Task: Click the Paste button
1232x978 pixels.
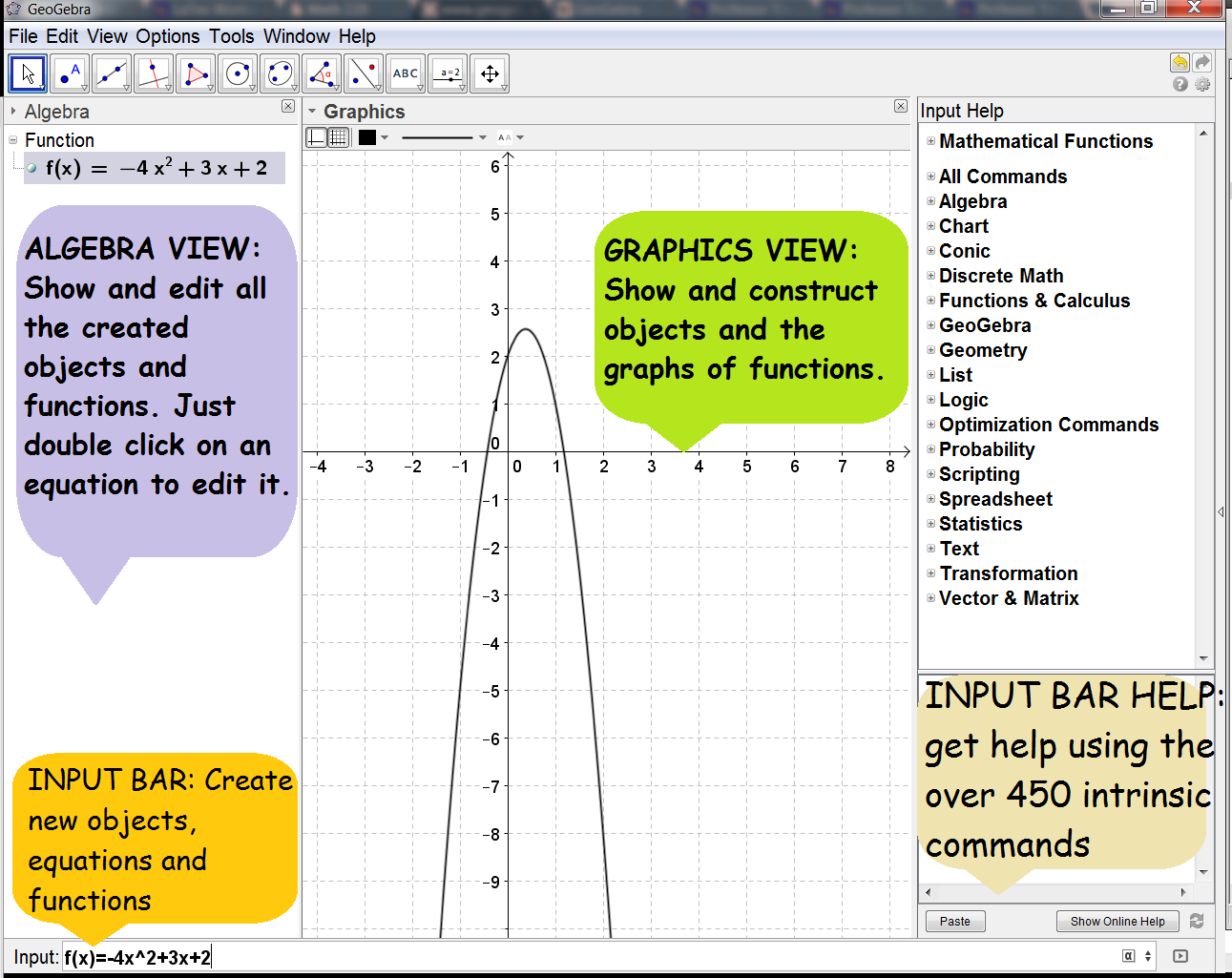Action: (955, 921)
